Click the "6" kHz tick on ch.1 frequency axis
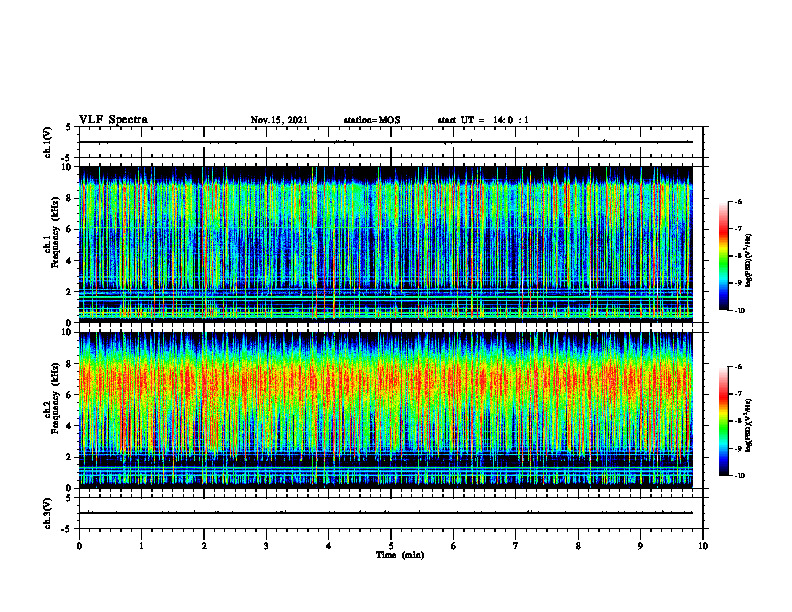The width and height of the screenshot is (792, 612). tap(70, 229)
